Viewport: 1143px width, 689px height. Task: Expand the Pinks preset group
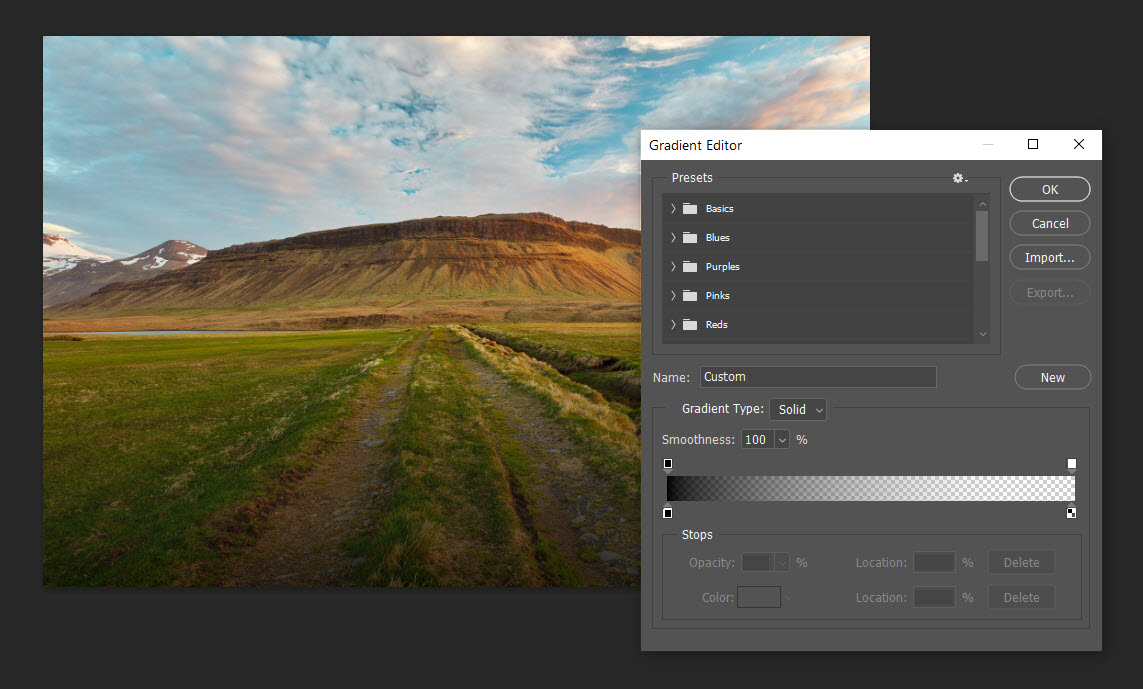point(673,296)
